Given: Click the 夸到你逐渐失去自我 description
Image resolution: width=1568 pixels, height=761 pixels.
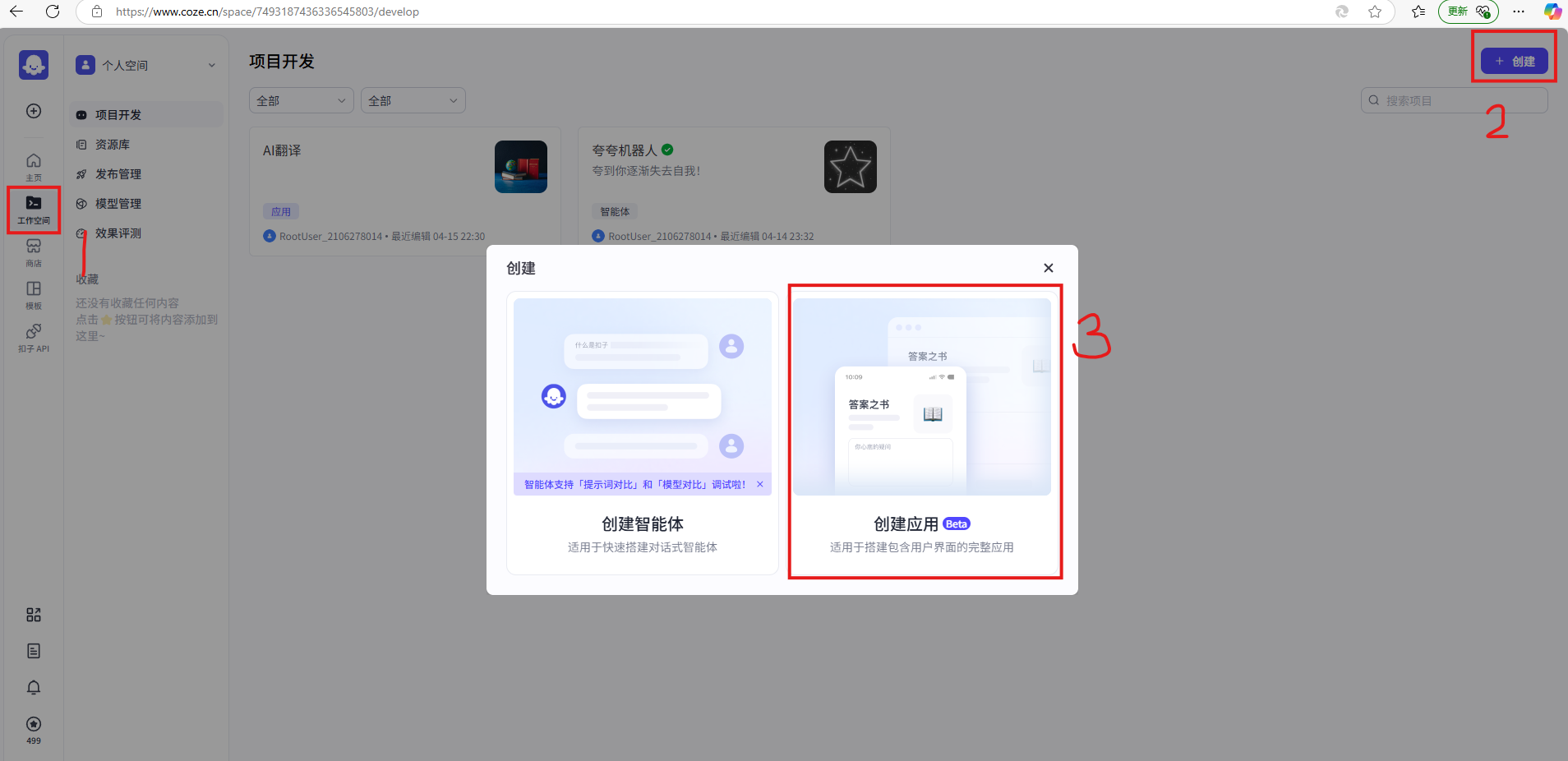Looking at the screenshot, I should tap(647, 171).
